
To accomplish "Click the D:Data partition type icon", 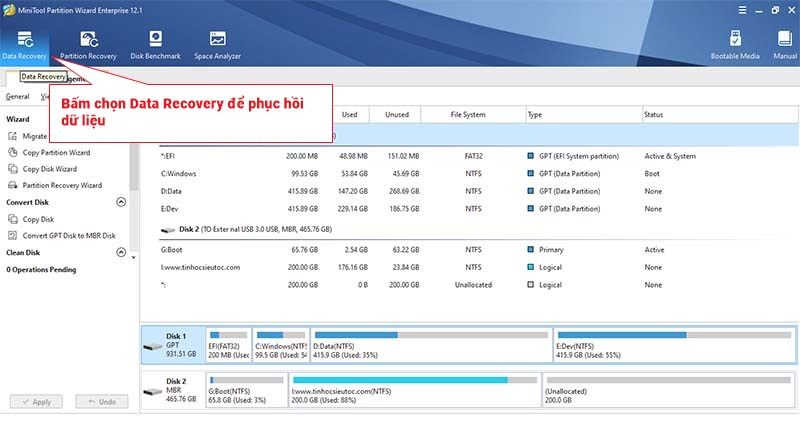I will coord(531,191).
